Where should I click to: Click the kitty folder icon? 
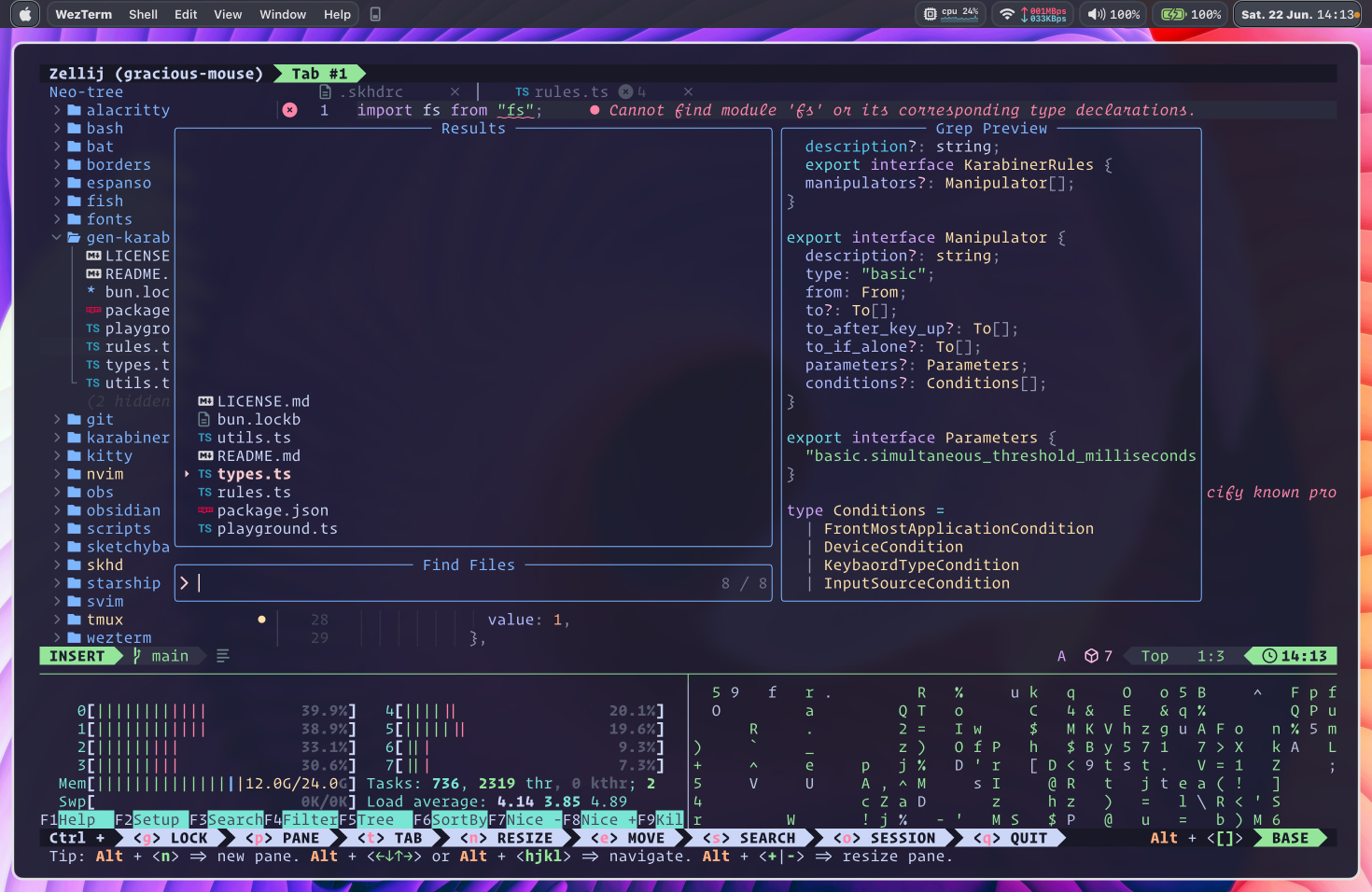coord(75,455)
